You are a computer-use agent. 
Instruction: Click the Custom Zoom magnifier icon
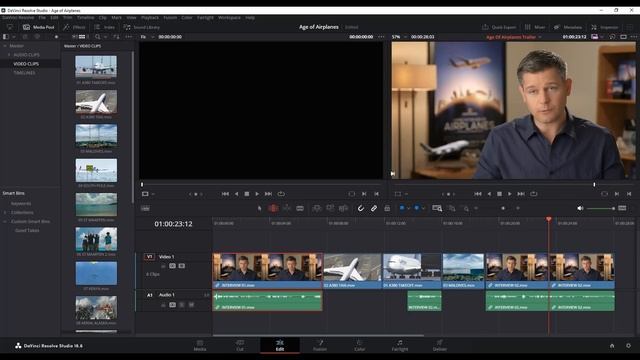click(x=466, y=209)
